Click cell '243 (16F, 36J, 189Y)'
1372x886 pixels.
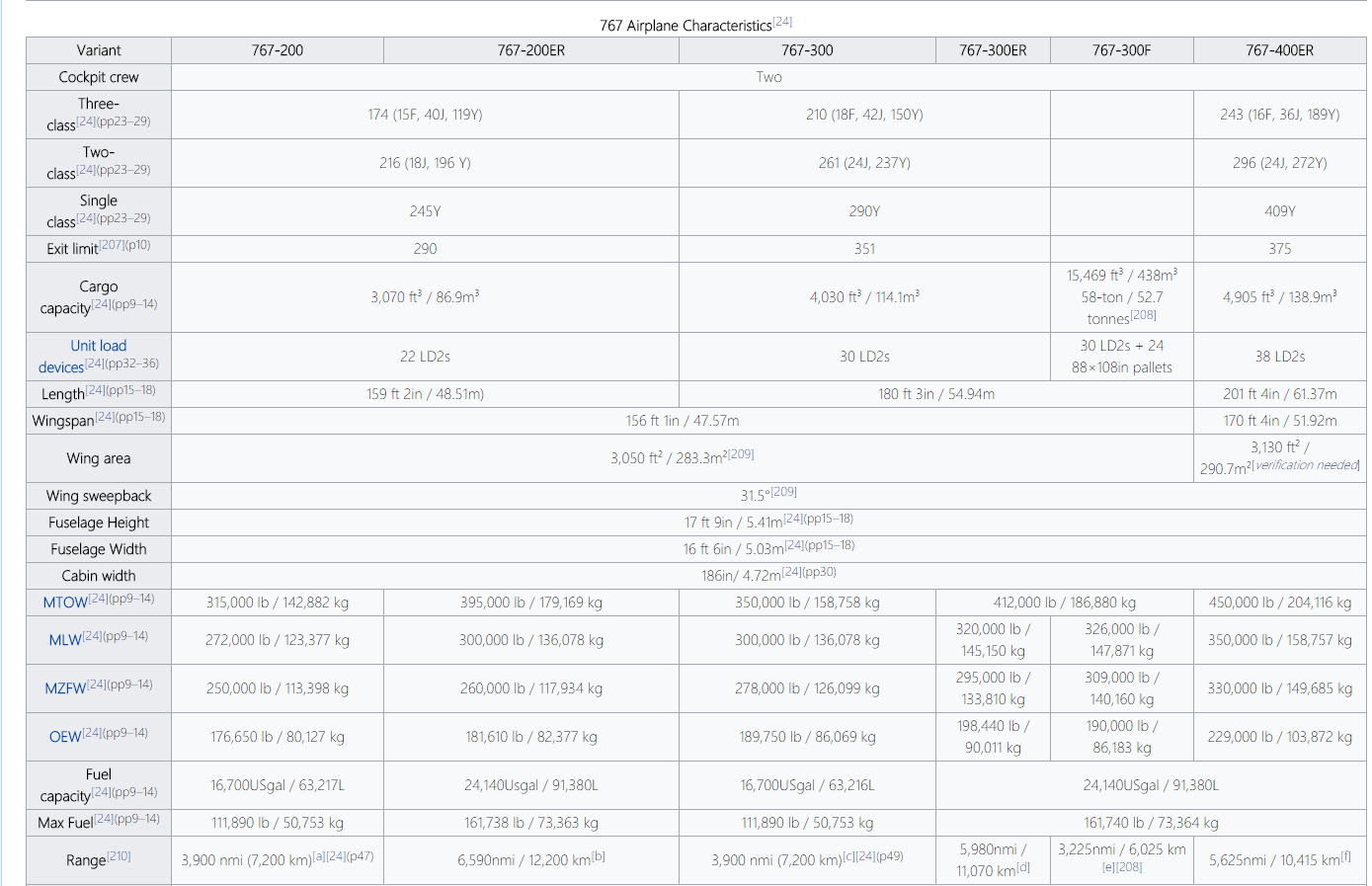click(1280, 115)
